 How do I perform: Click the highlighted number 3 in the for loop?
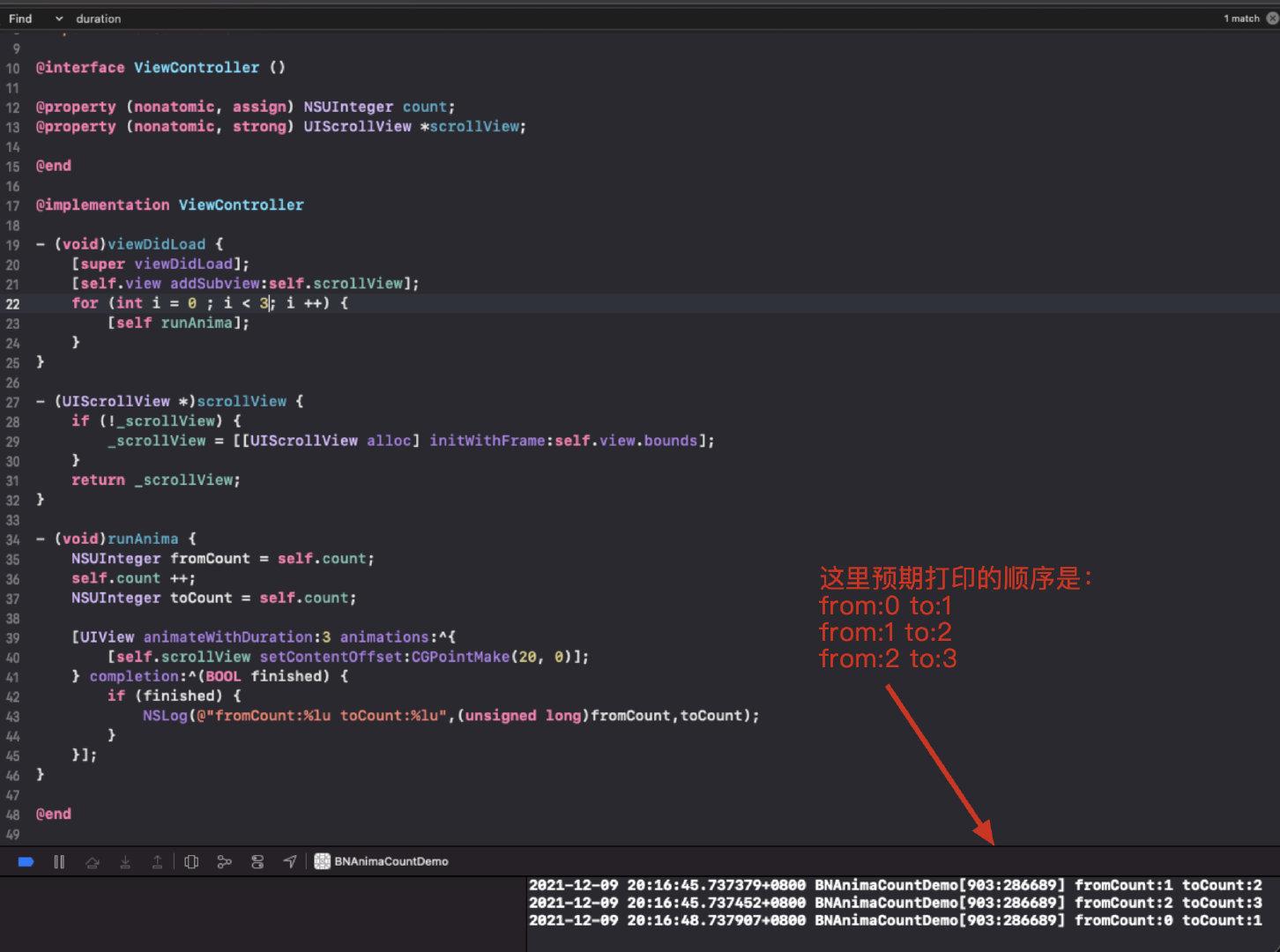pos(262,302)
